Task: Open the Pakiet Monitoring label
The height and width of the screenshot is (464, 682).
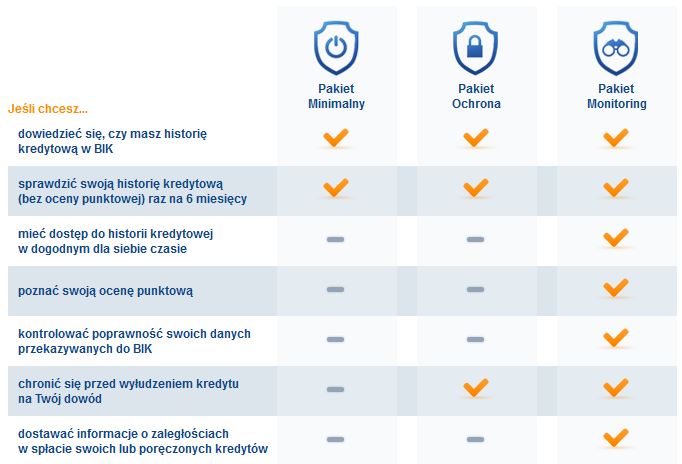Action: click(x=616, y=96)
